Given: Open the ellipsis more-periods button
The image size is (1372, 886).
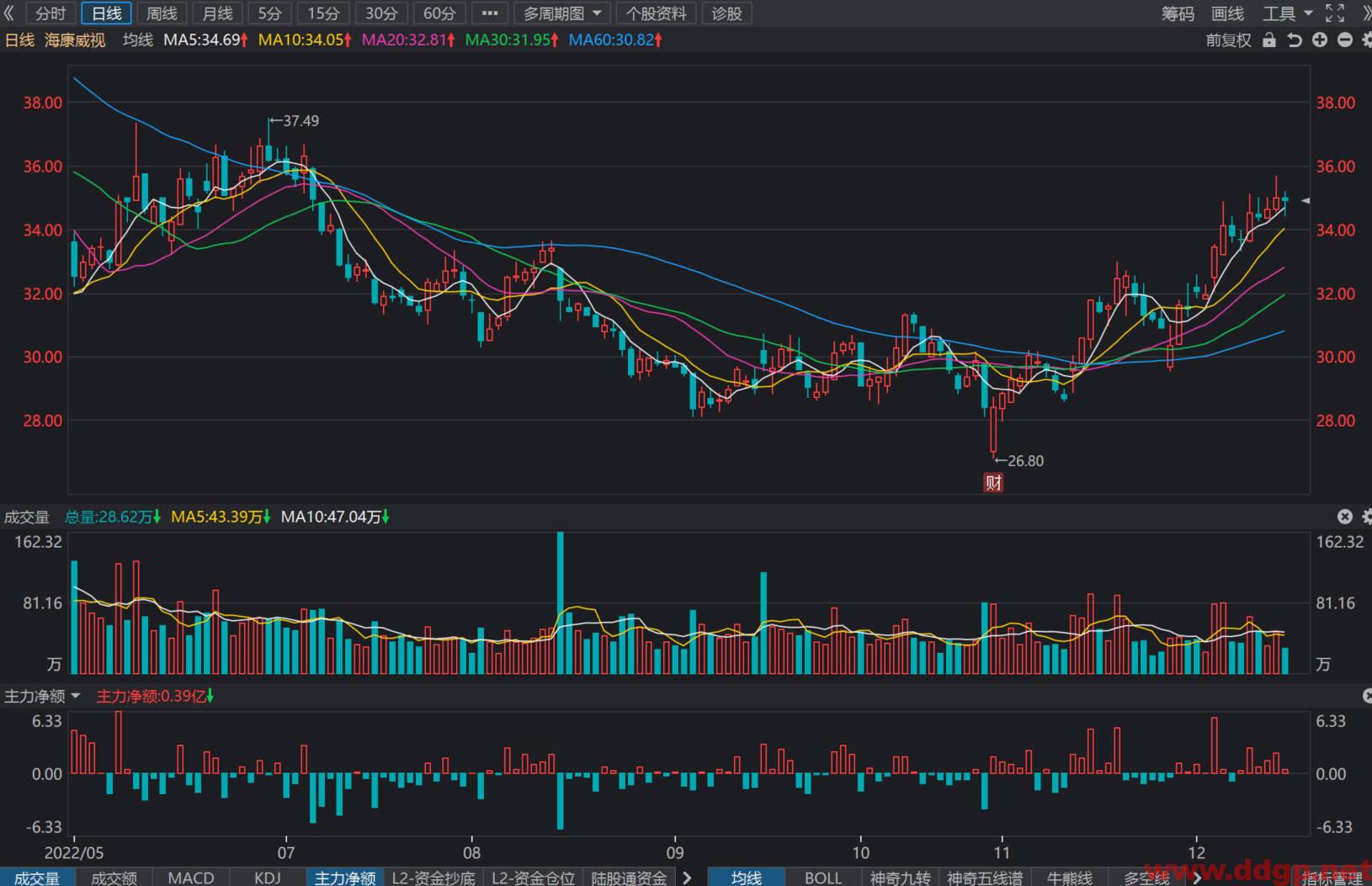Looking at the screenshot, I should [490, 13].
